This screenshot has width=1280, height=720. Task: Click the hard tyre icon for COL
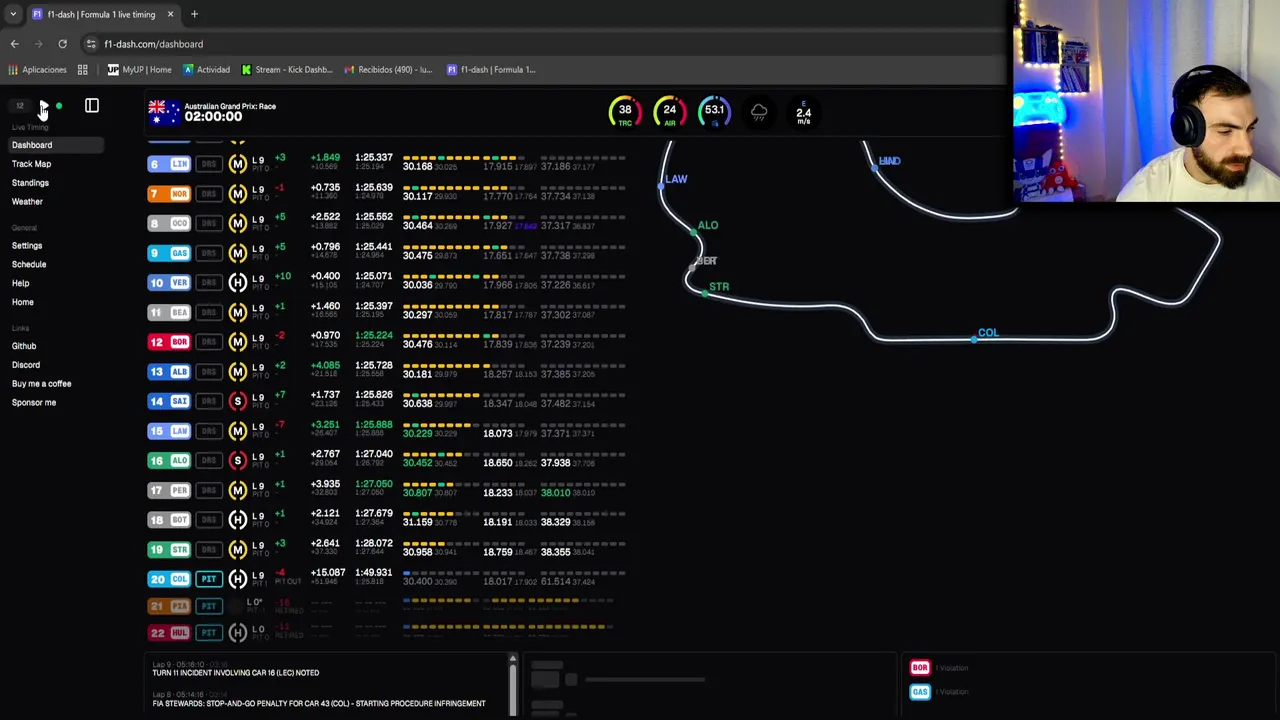[x=237, y=579]
